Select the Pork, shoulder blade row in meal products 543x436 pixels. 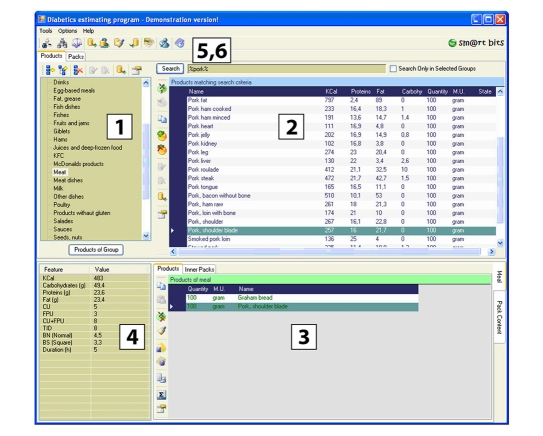pos(302,306)
